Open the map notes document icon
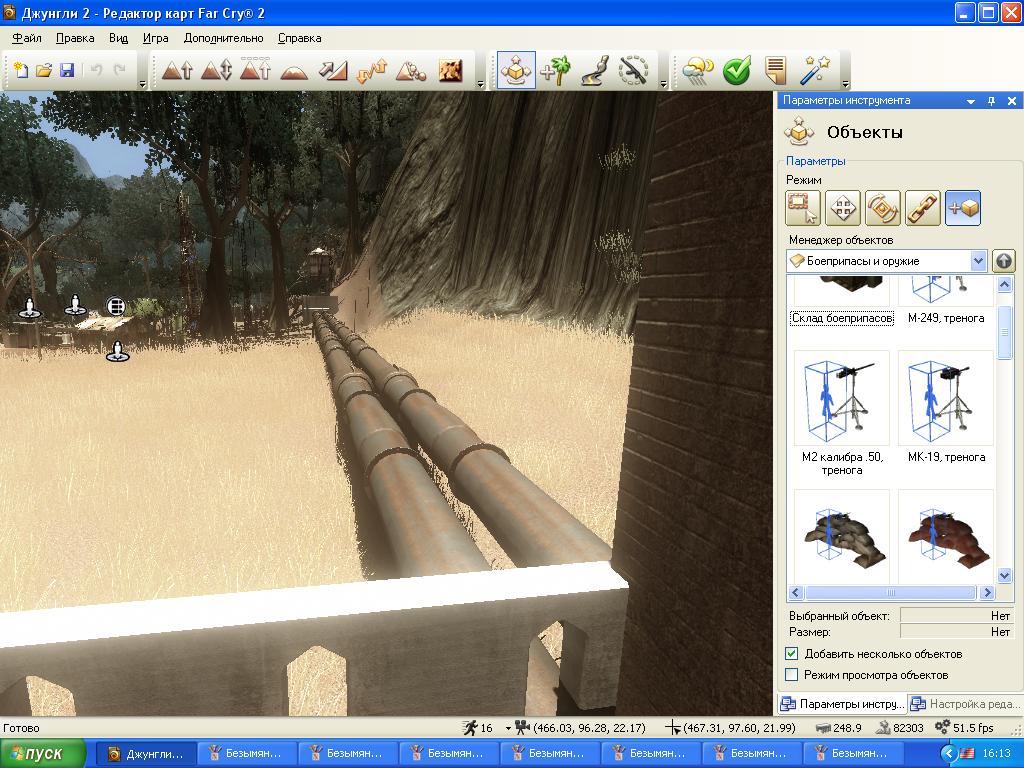Image resolution: width=1024 pixels, height=768 pixels. tap(775, 70)
